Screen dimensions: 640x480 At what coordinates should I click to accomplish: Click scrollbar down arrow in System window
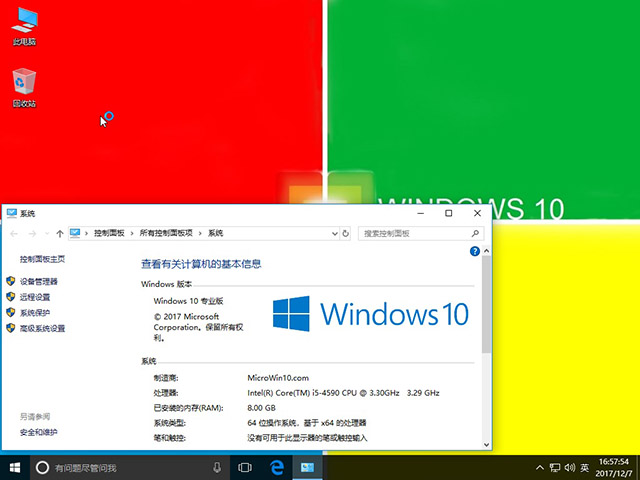coord(486,444)
